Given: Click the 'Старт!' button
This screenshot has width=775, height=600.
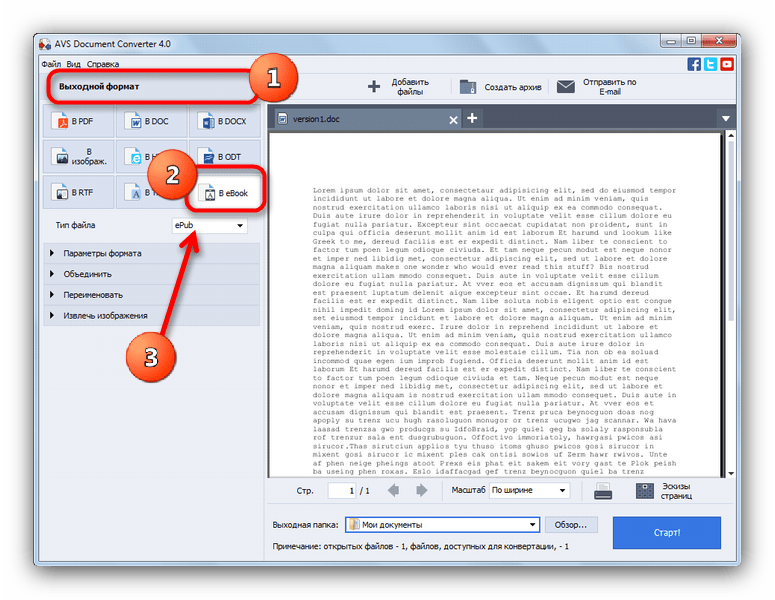Looking at the screenshot, I should coord(667,533).
